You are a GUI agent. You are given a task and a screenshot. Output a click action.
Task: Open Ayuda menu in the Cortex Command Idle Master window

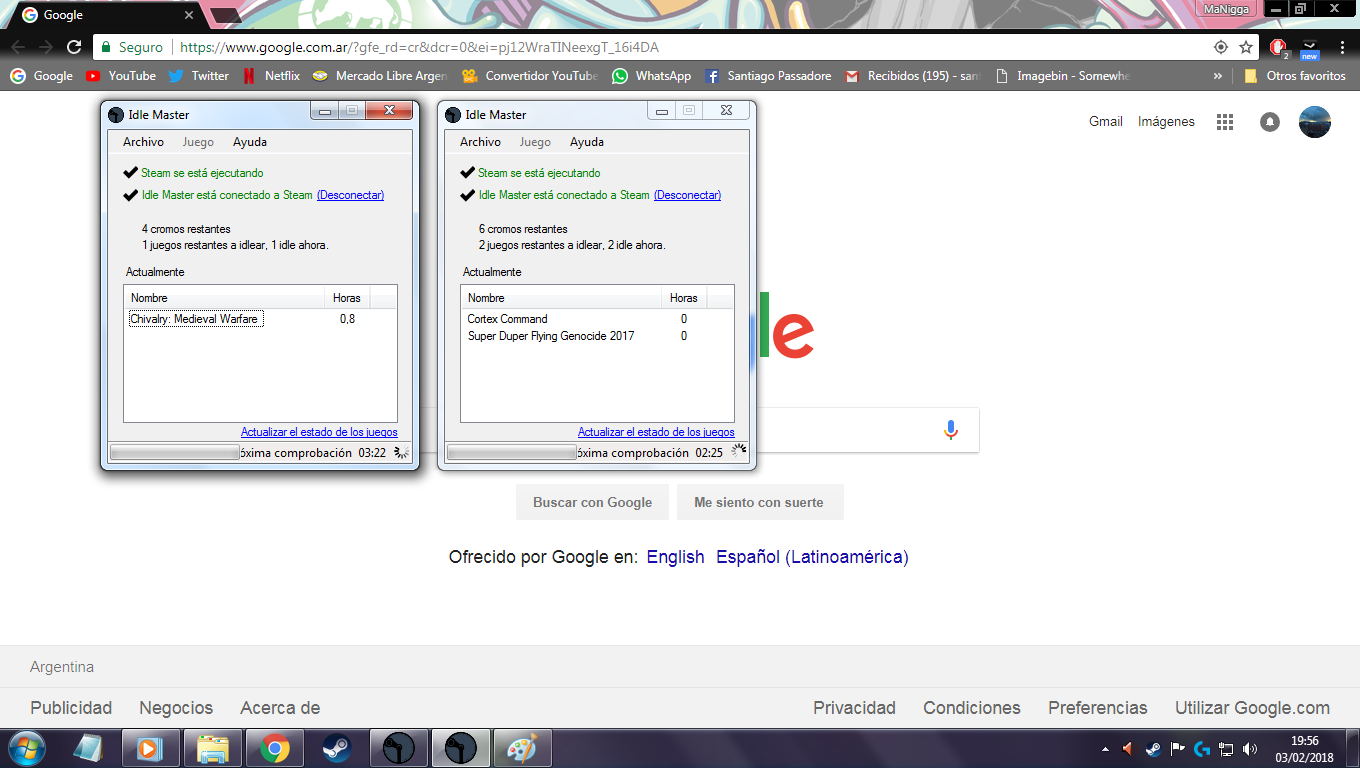tap(587, 142)
